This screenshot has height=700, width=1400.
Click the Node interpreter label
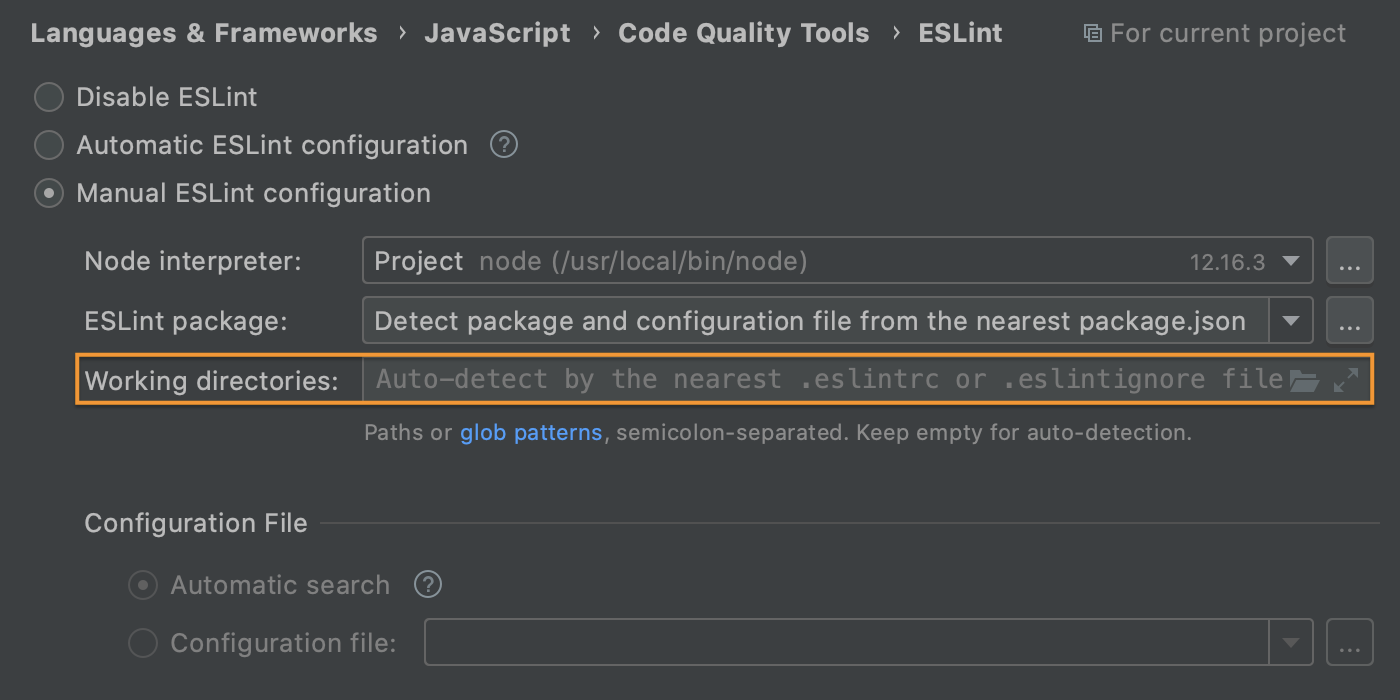[x=193, y=262]
